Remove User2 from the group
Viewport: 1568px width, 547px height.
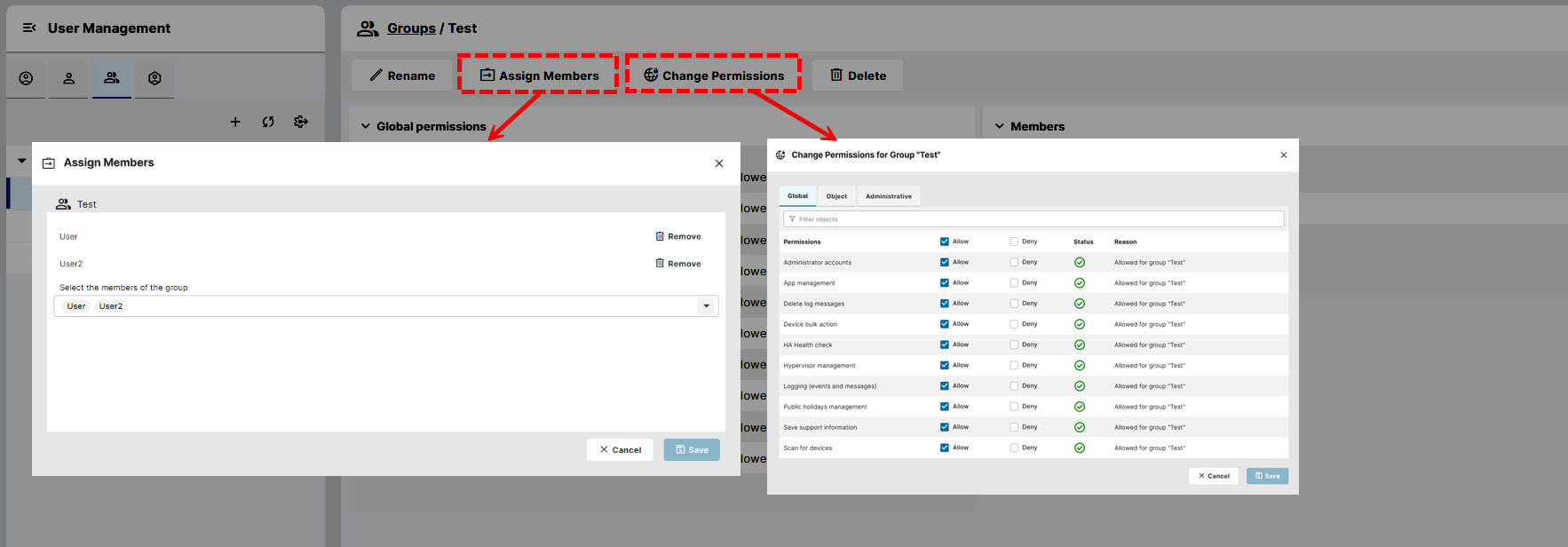click(678, 264)
